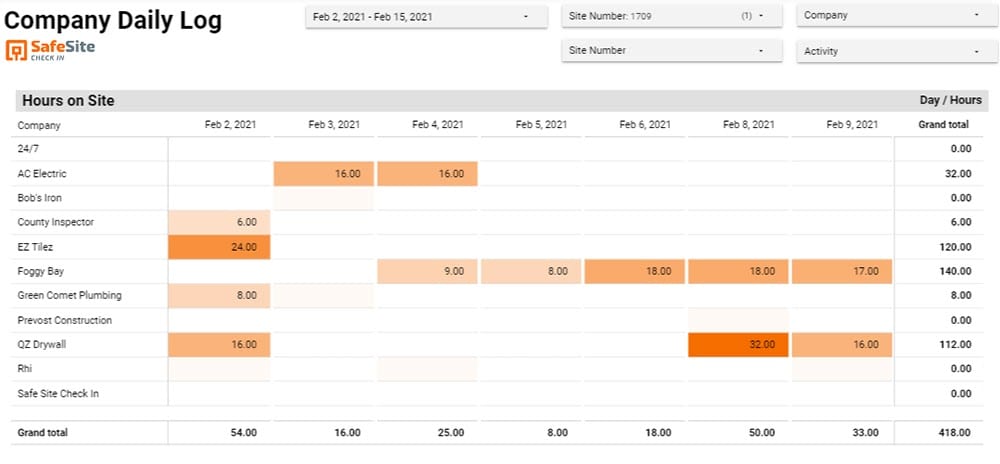Click QZ Drywall grand total 112.00
This screenshot has width=1000, height=464.
(956, 345)
